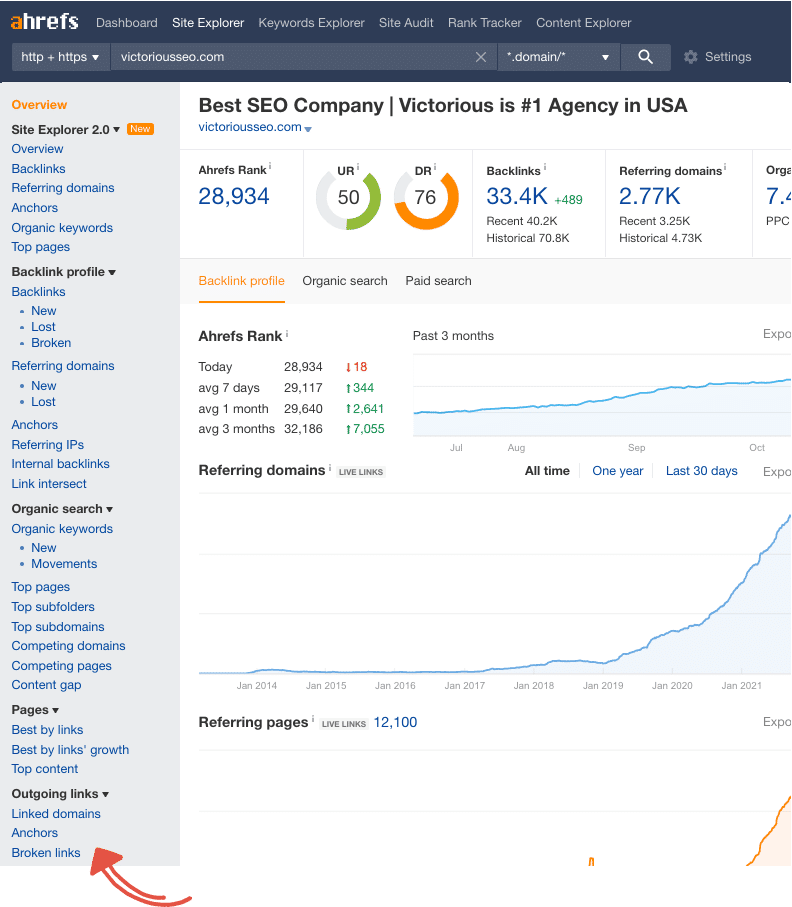Image resolution: width=792 pixels, height=907 pixels.
Task: Click Ahrefs Rank value 28,934 in header
Action: pos(234,197)
